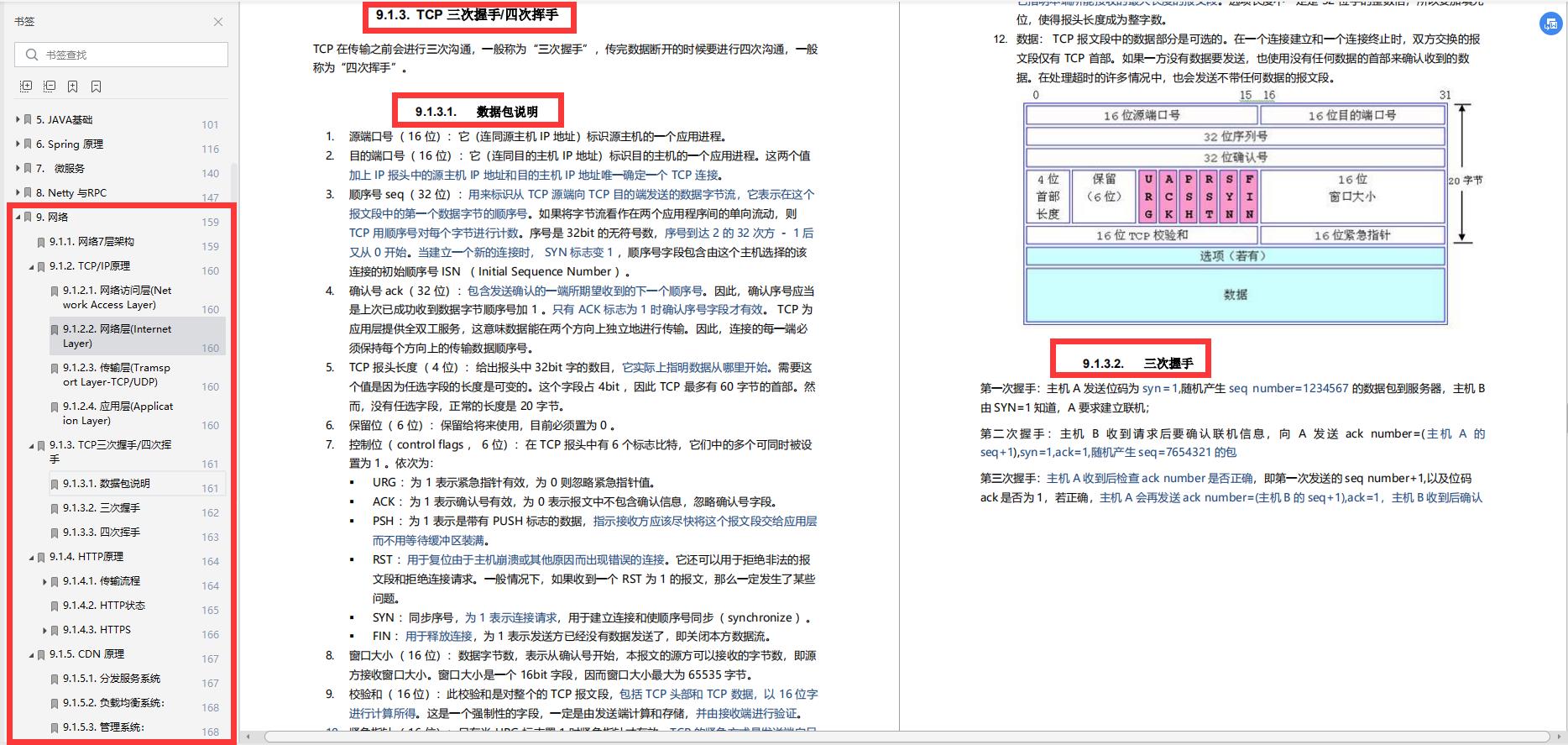The width and height of the screenshot is (1568, 745).
Task: Expand the 9.1.4.1. 传输流程 bookmark
Action: point(44,580)
